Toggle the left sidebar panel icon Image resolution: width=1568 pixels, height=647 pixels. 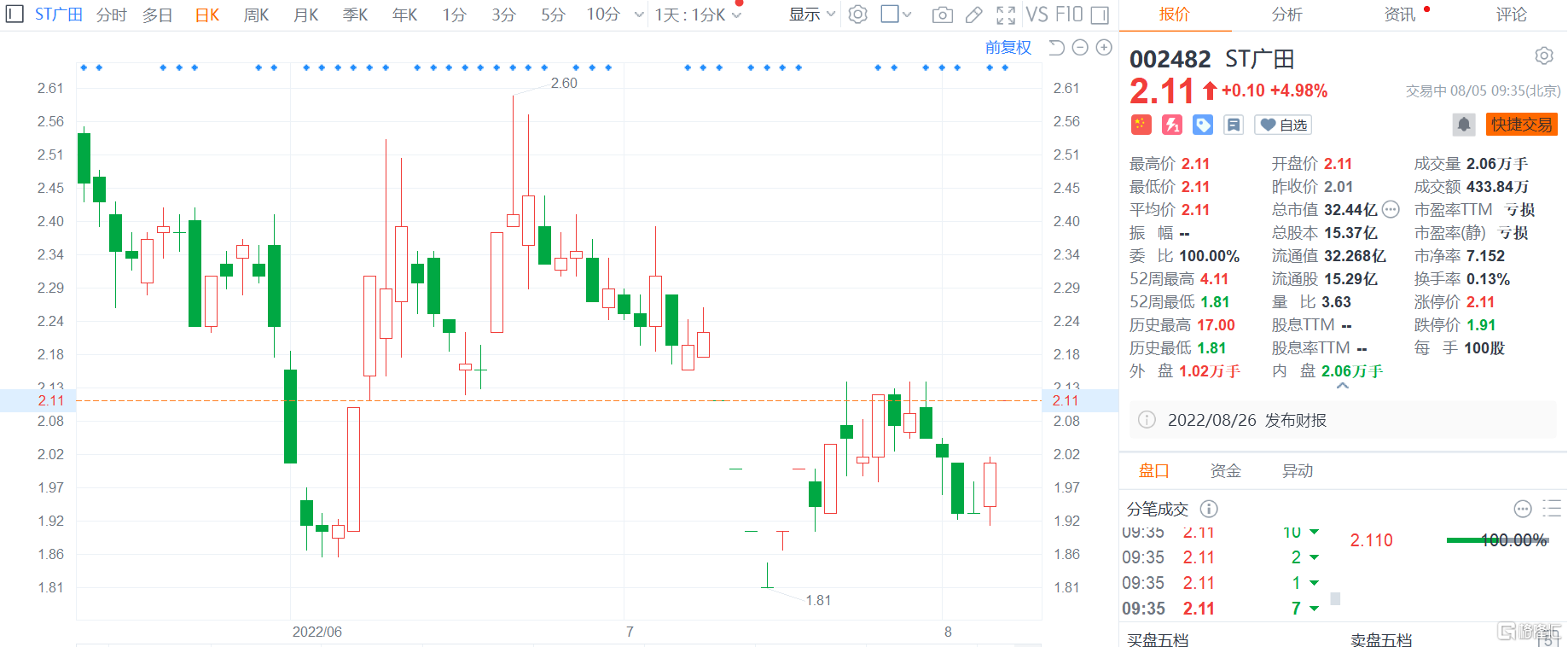tap(15, 15)
